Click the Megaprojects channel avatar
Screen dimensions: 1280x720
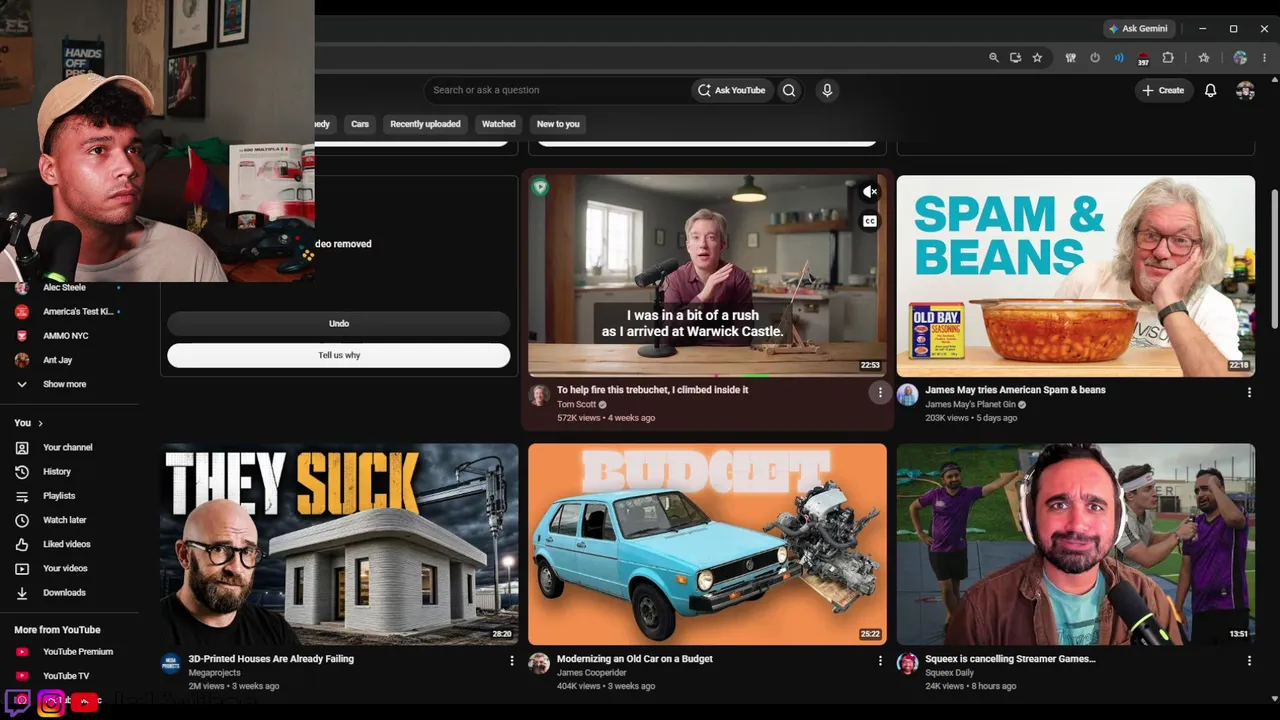tap(171, 663)
